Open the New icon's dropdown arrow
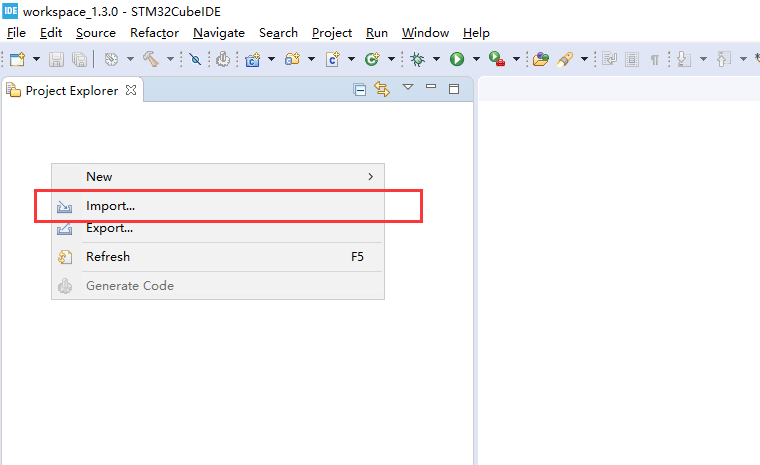 click(36, 59)
